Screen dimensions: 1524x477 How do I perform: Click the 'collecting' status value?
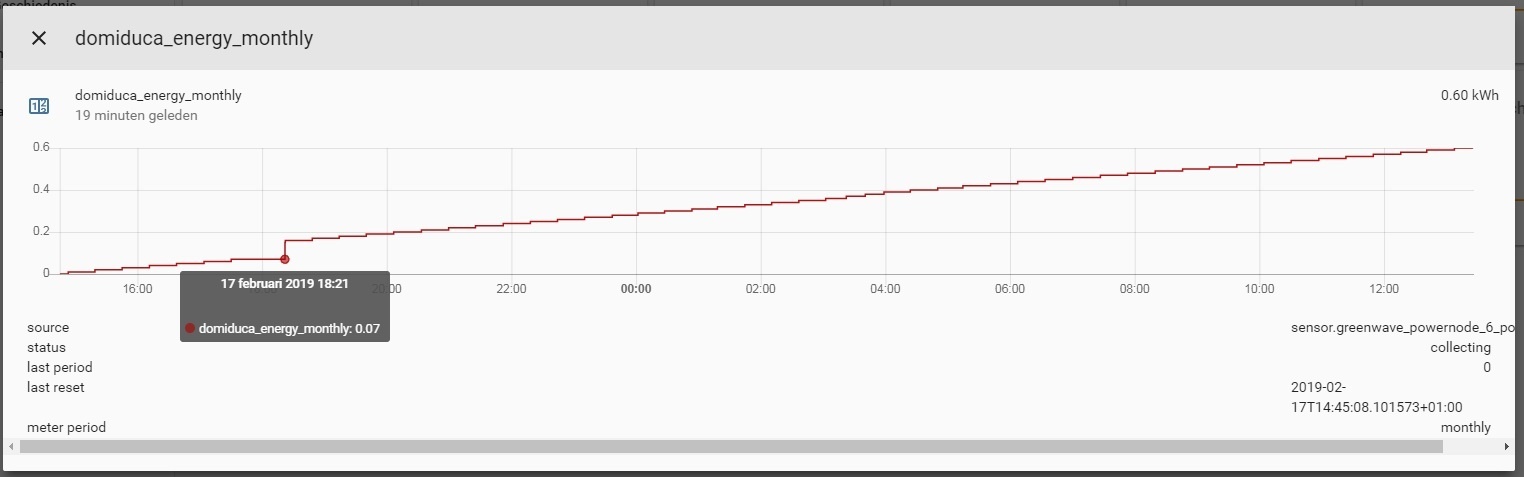(1460, 348)
